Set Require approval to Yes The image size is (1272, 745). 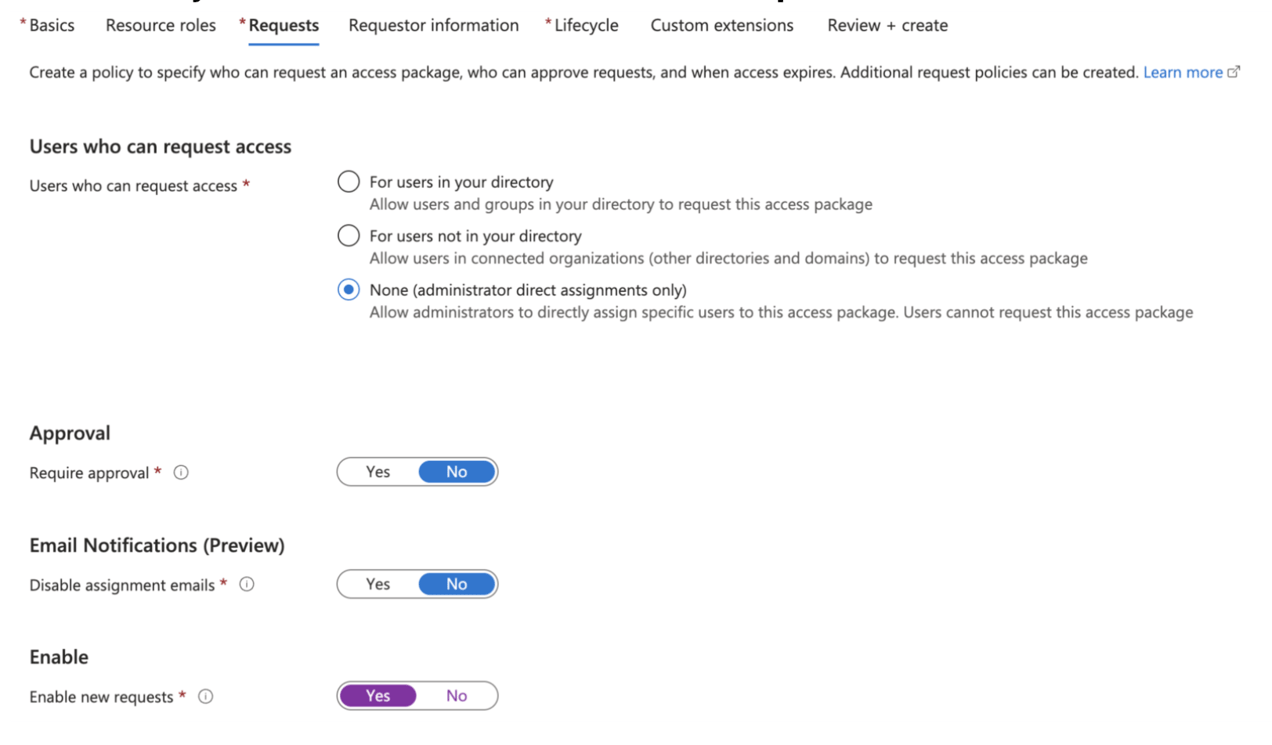point(378,471)
